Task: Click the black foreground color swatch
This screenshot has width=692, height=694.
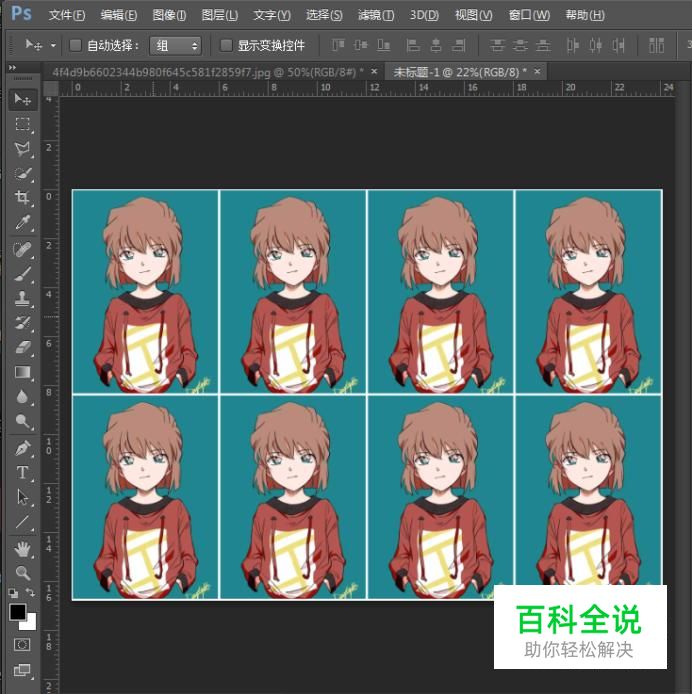Action: 17,612
